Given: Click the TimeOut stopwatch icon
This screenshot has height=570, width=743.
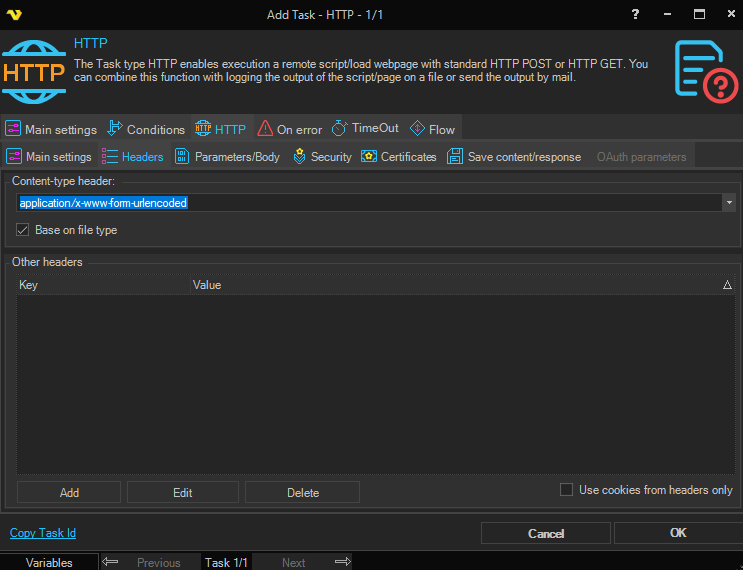Looking at the screenshot, I should point(339,128).
